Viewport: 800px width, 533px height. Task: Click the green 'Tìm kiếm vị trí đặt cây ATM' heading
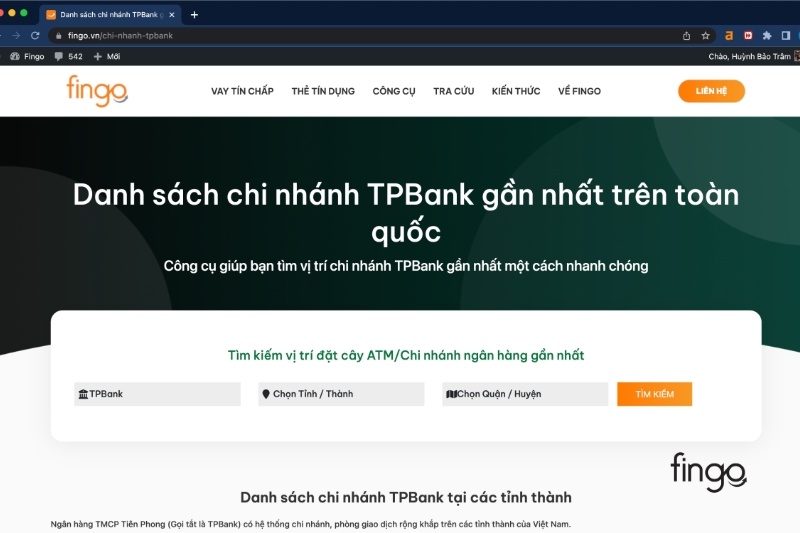click(x=406, y=355)
